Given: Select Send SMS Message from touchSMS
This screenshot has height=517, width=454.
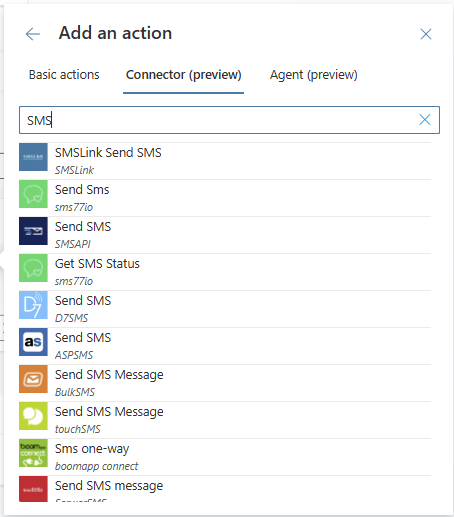Looking at the screenshot, I should click(x=225, y=420).
